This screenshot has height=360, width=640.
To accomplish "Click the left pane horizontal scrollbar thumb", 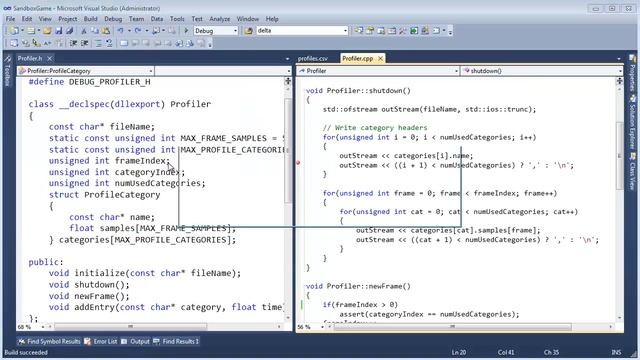I will [131, 327].
